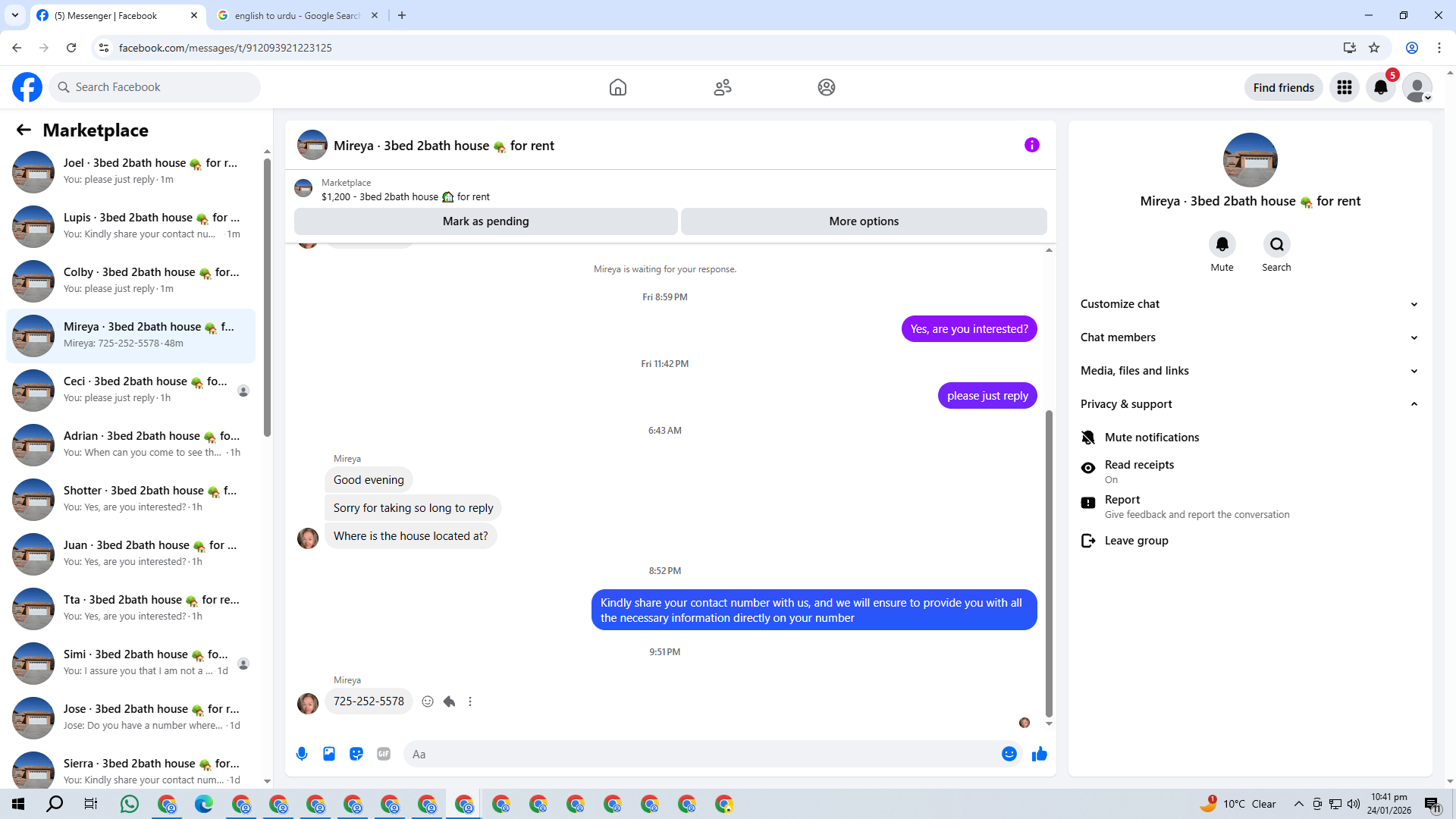Open the attach photo icon
The width and height of the screenshot is (1456, 819).
click(x=329, y=754)
